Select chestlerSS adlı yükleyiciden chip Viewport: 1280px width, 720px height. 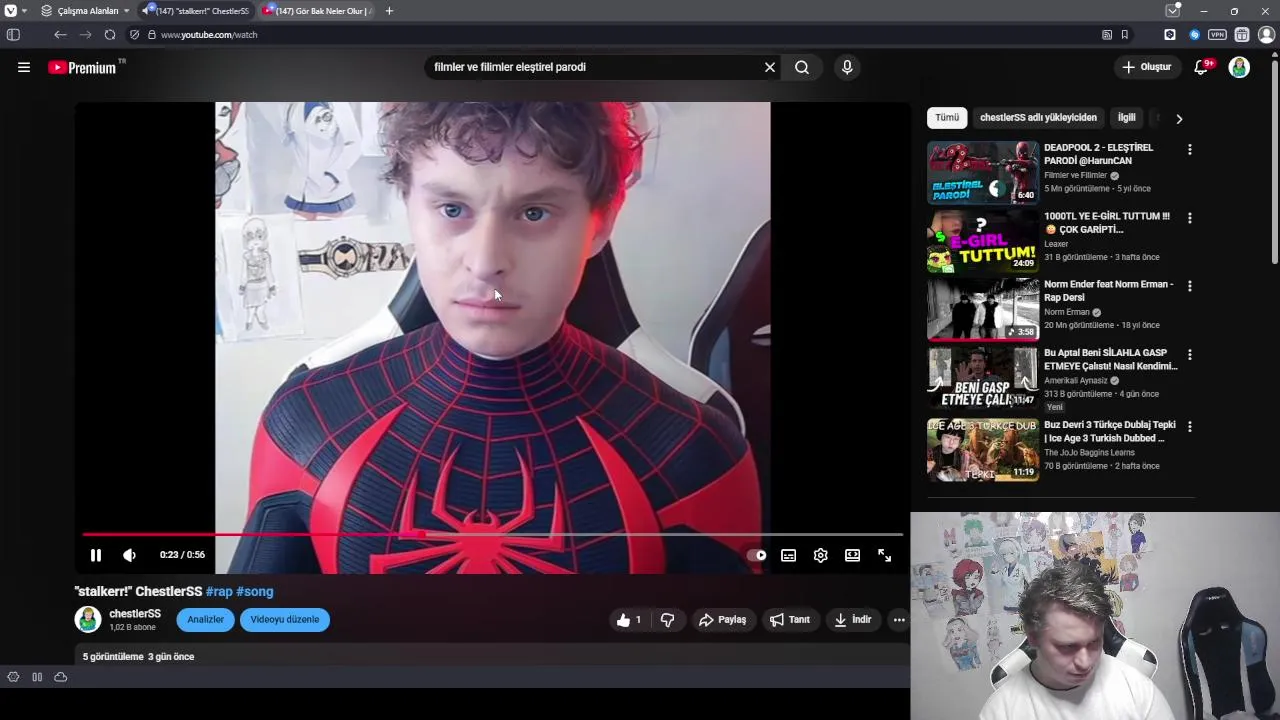1038,118
